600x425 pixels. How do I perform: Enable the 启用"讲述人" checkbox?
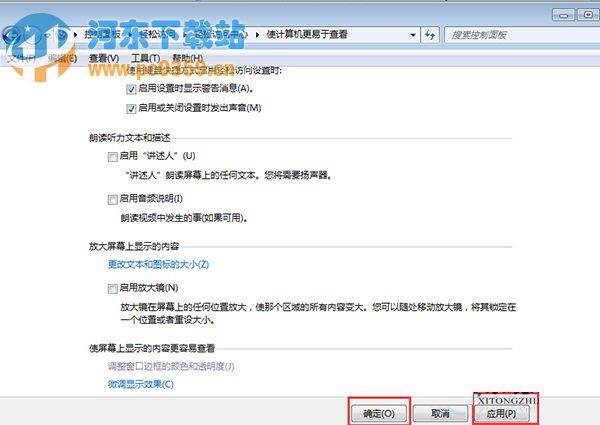point(112,156)
